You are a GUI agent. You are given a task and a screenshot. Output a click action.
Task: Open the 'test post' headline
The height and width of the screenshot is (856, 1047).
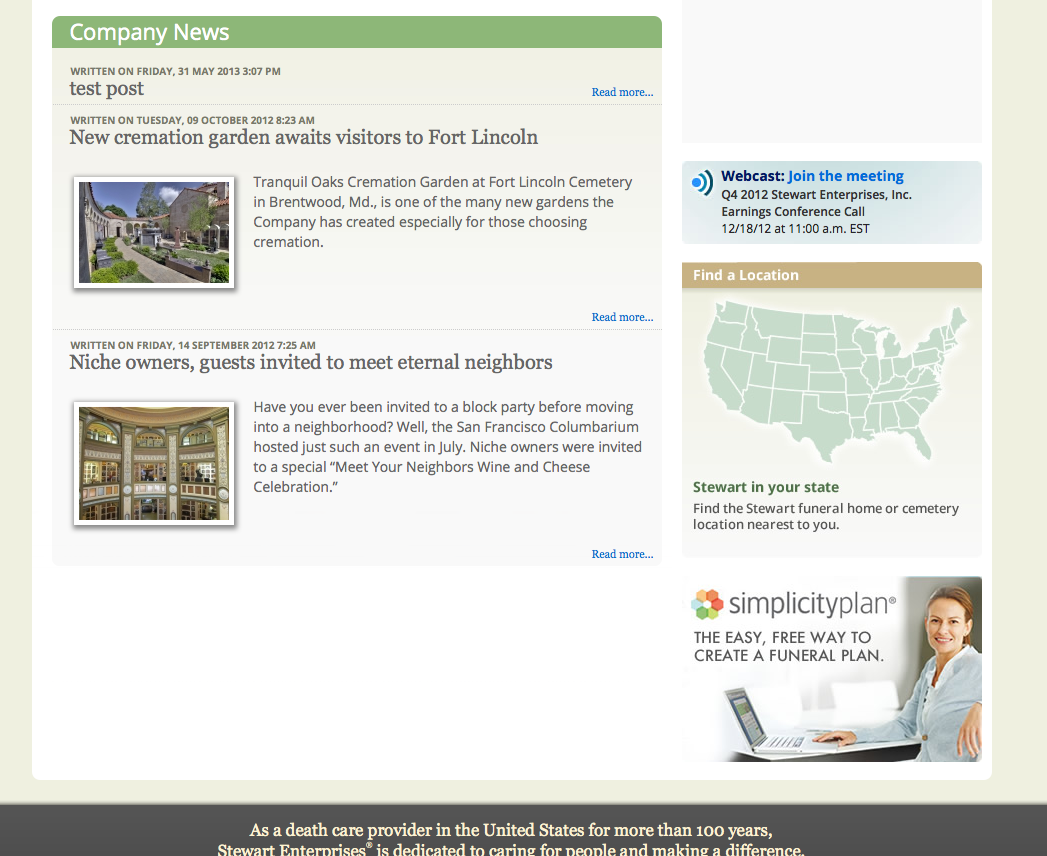click(x=106, y=89)
